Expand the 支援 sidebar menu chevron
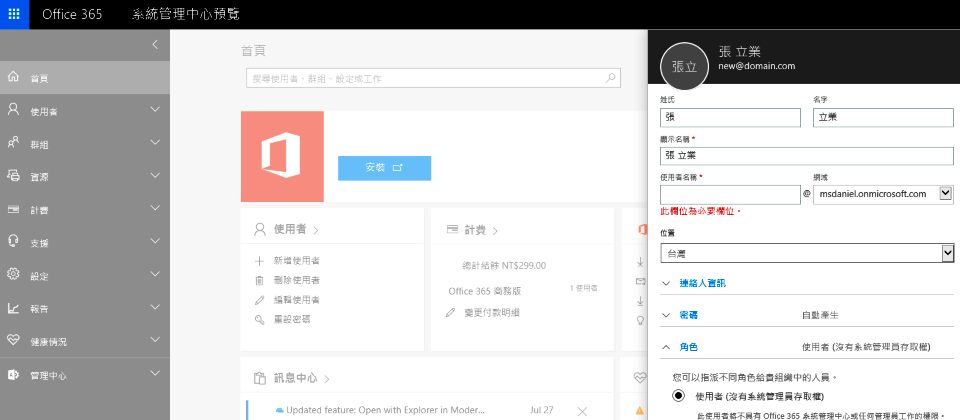960x420 pixels. pyautogui.click(x=155, y=241)
